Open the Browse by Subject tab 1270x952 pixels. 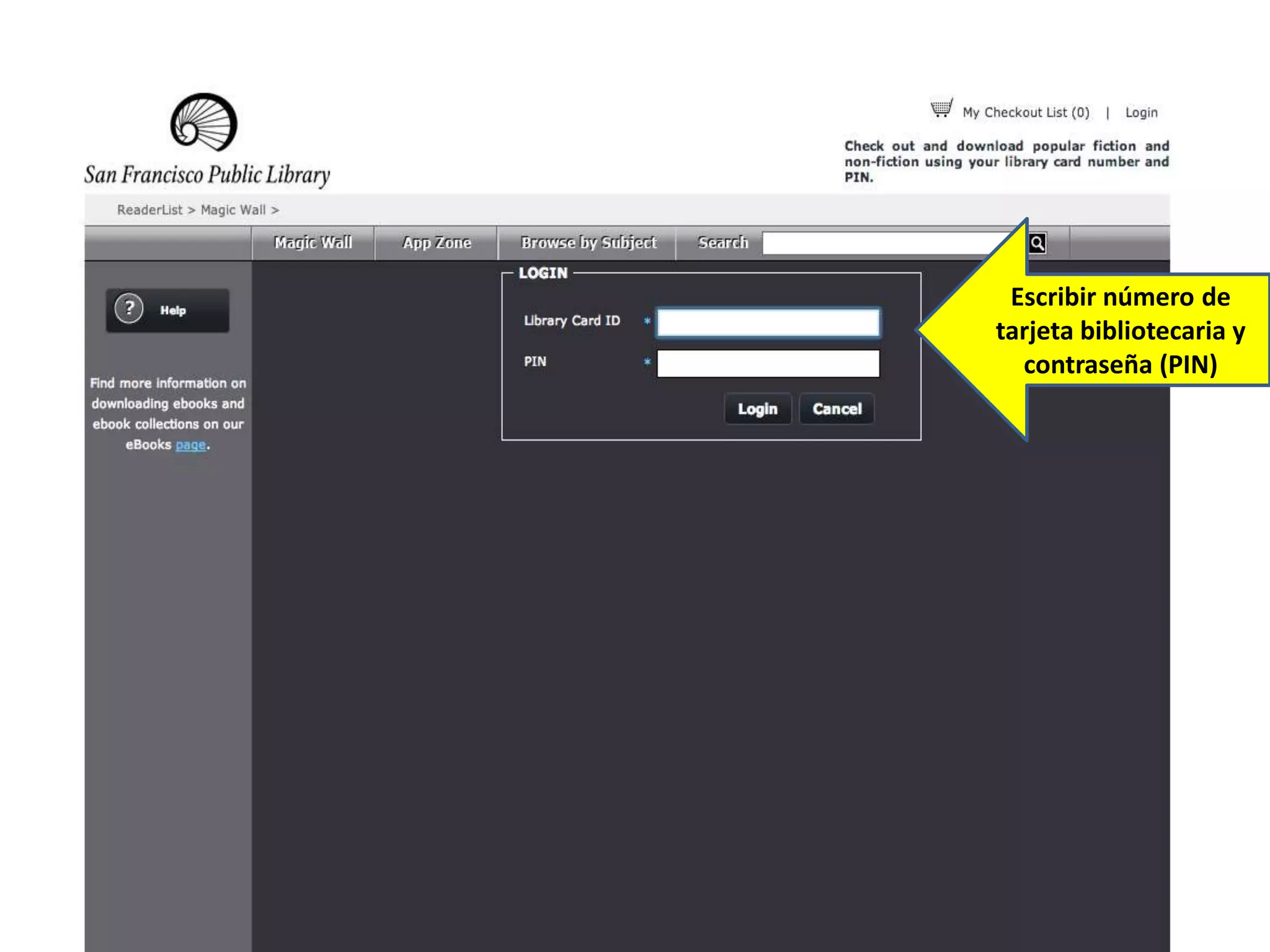pyautogui.click(x=588, y=243)
